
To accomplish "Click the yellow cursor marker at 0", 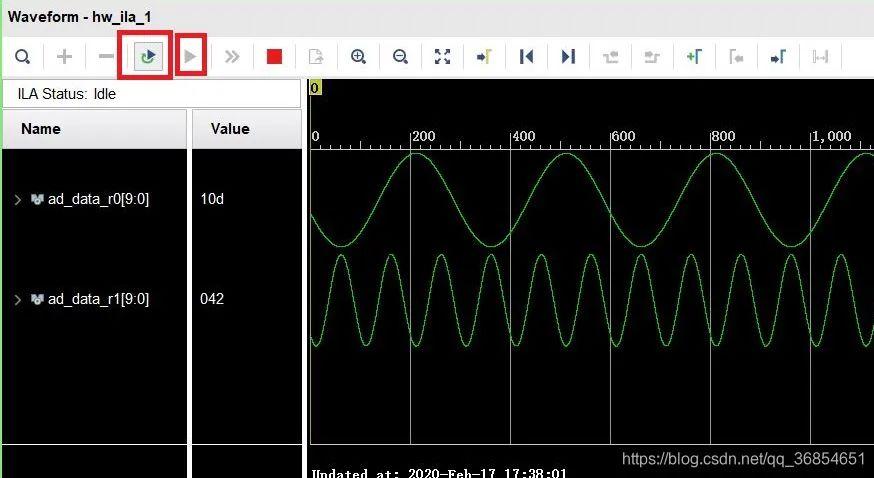I will pyautogui.click(x=315, y=88).
